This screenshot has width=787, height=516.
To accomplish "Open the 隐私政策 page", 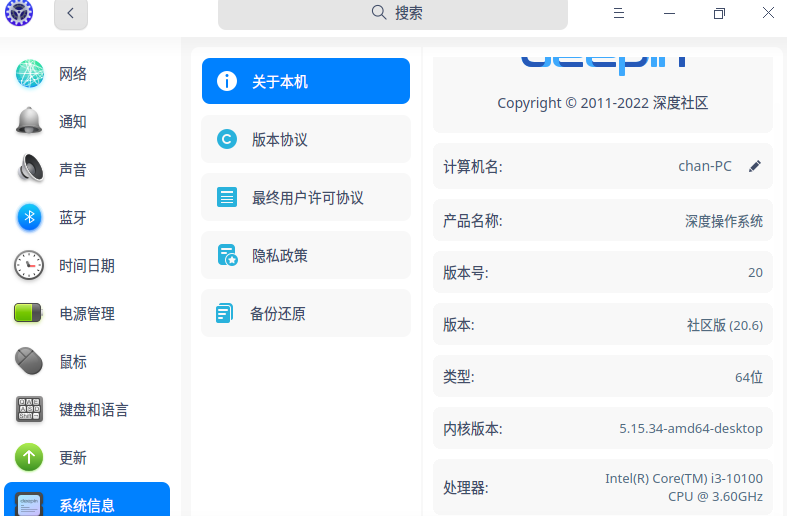I will click(x=306, y=255).
